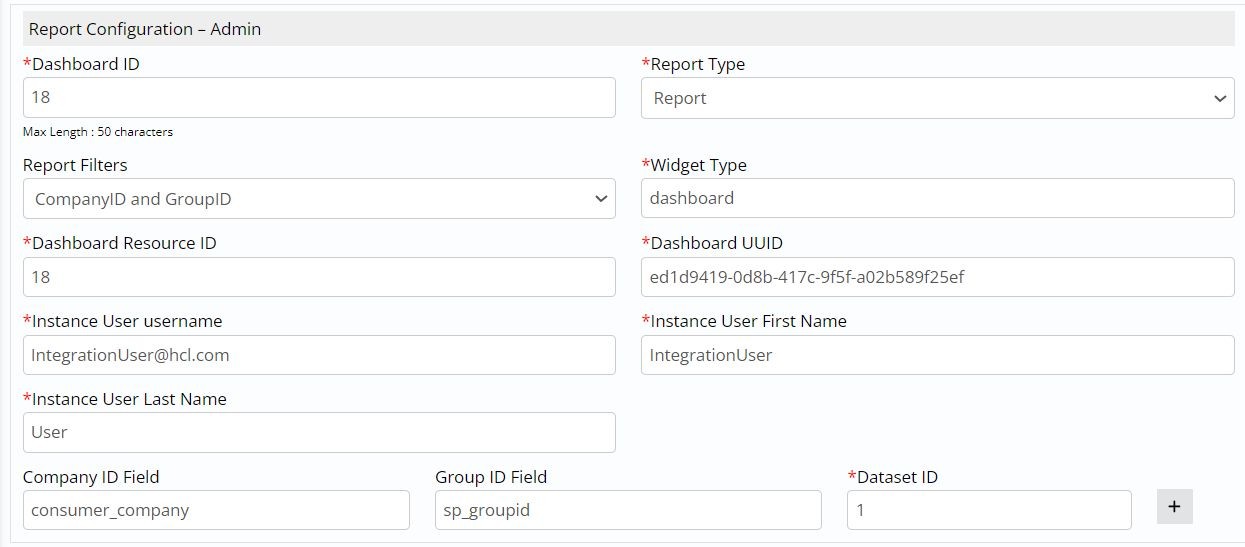Click the Instance User First Name field
The height and width of the screenshot is (547, 1245).
937,355
